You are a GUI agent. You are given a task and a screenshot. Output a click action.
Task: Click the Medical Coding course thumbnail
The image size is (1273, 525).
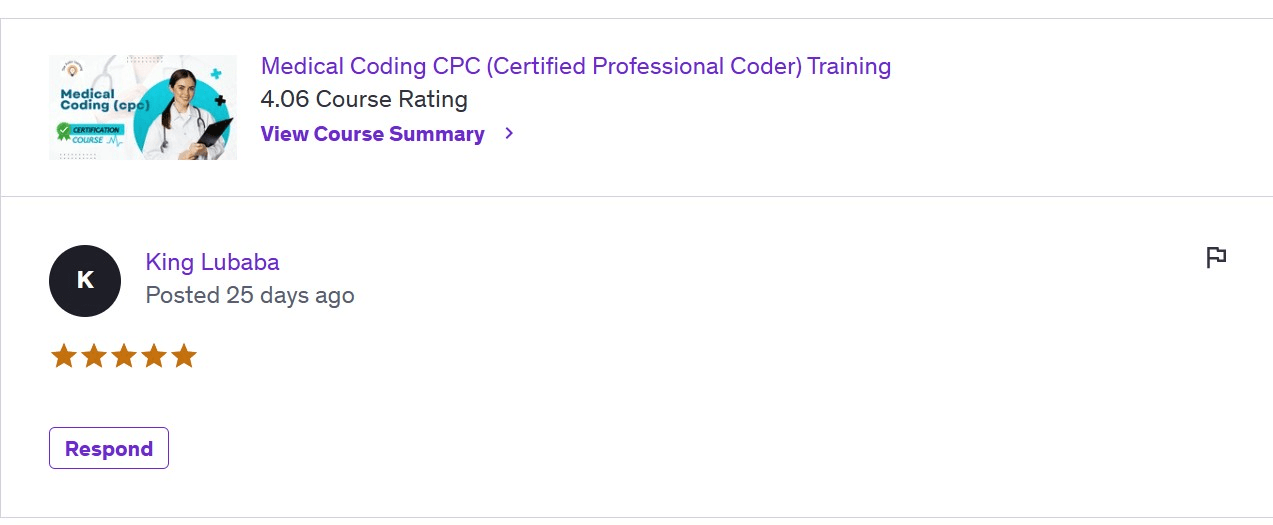(x=143, y=107)
